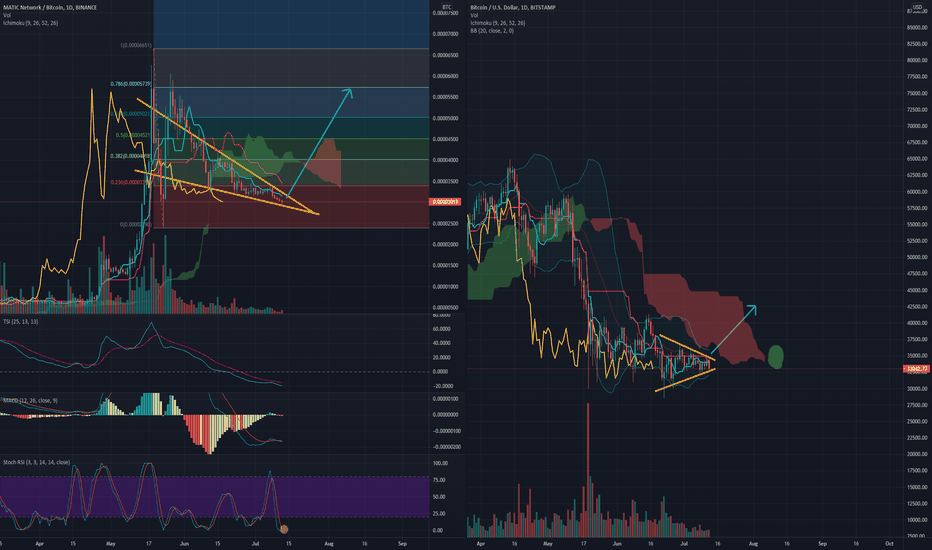Click the red current price tag on MATIC axis
Image resolution: width=932 pixels, height=550 pixels.
[445, 202]
